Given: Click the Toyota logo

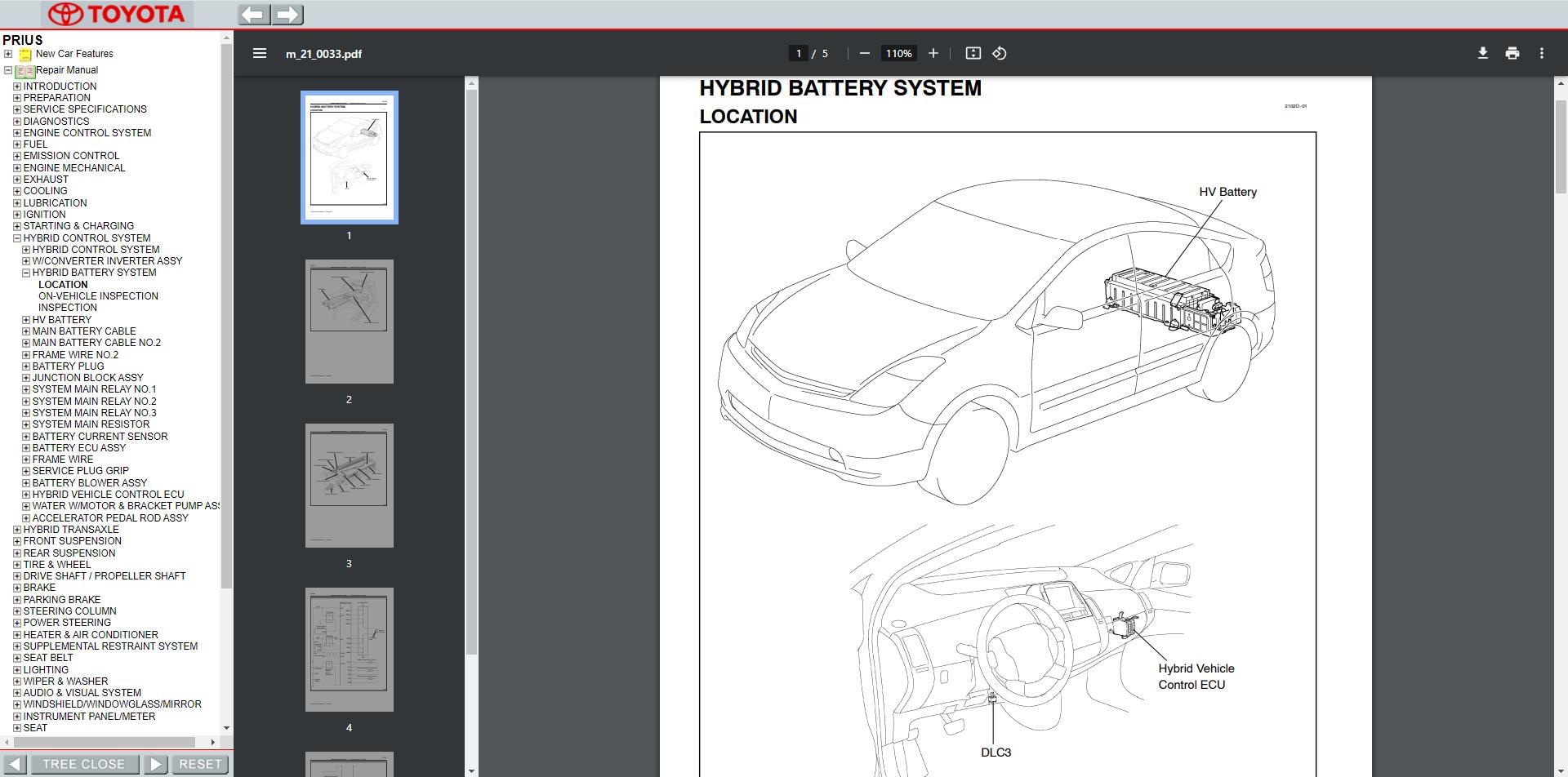Looking at the screenshot, I should tap(116, 14).
